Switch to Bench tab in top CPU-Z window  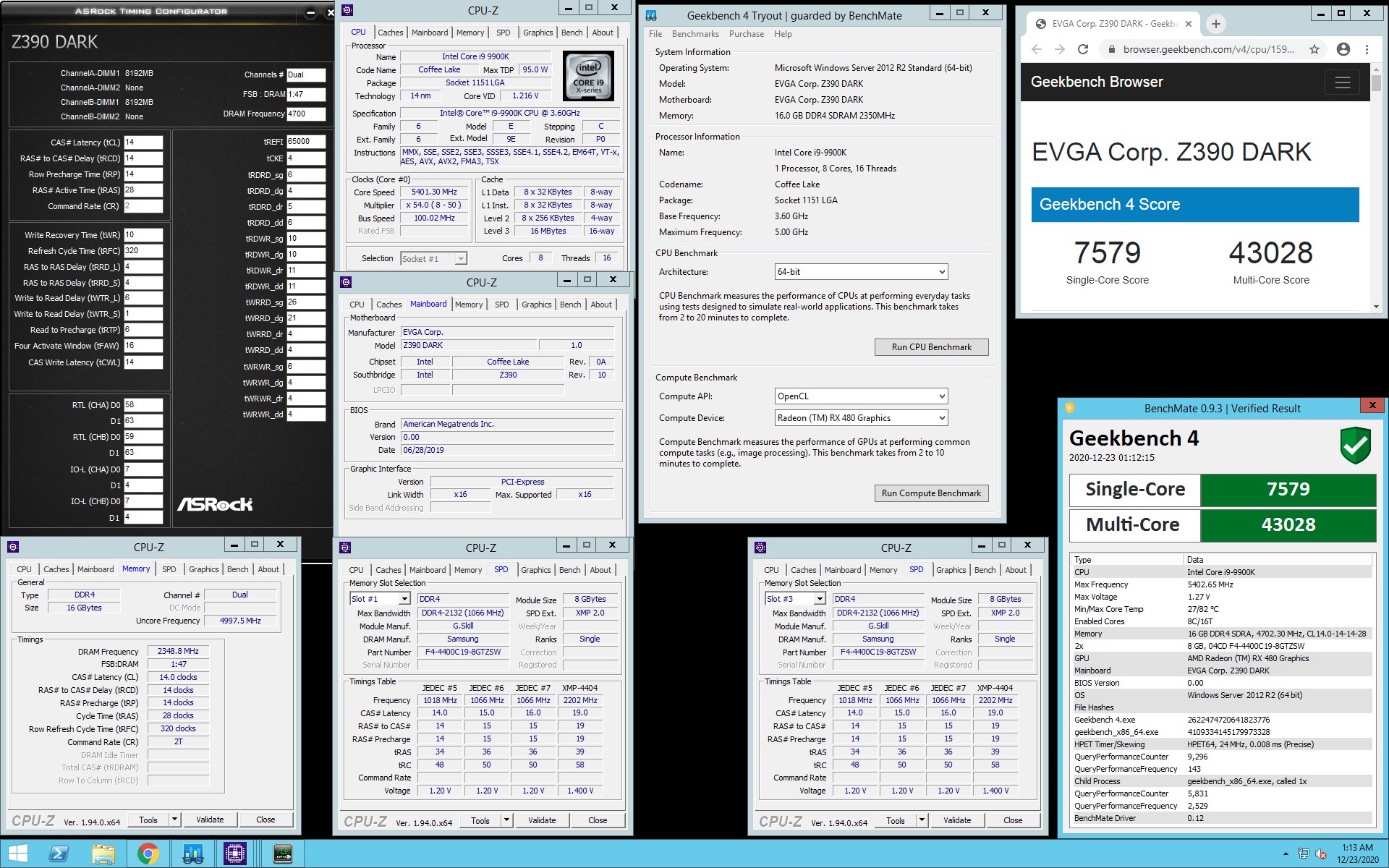572,33
